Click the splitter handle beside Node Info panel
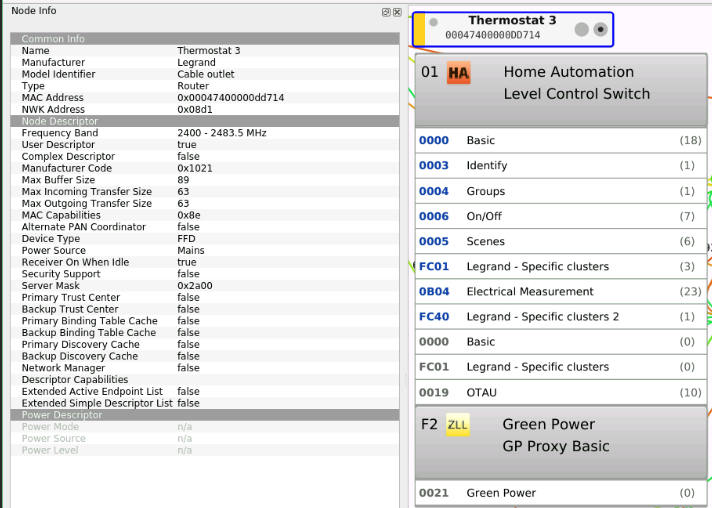Screen dimensions: 712x508 (405, 380)
